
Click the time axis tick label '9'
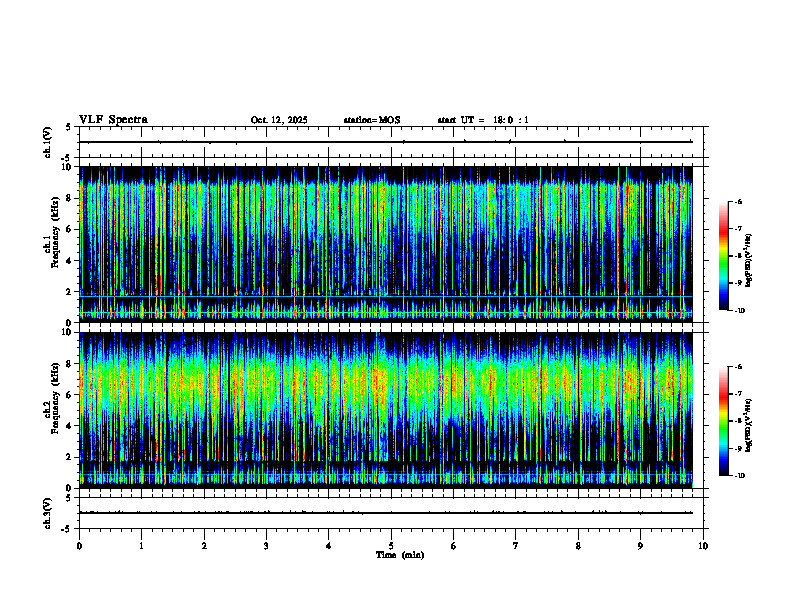point(640,546)
